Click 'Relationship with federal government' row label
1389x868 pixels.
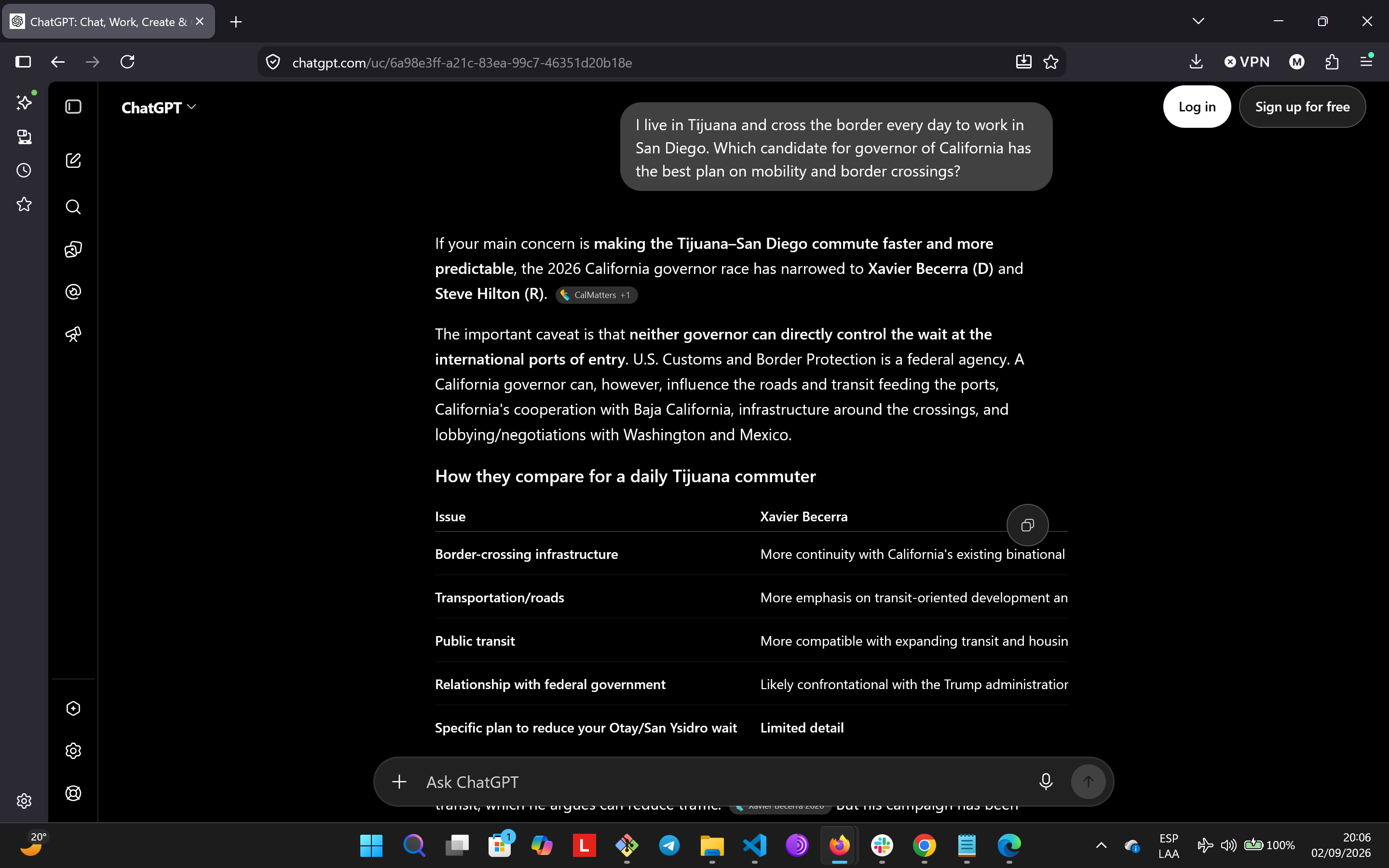pyautogui.click(x=550, y=684)
